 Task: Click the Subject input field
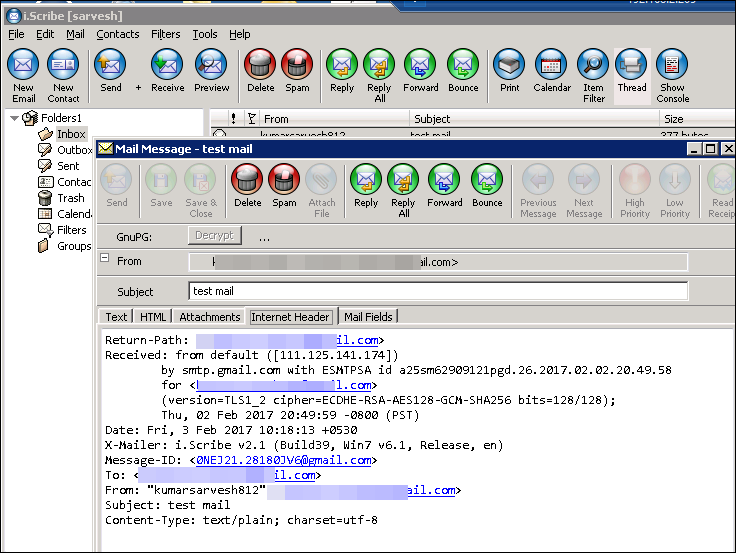tap(438, 291)
